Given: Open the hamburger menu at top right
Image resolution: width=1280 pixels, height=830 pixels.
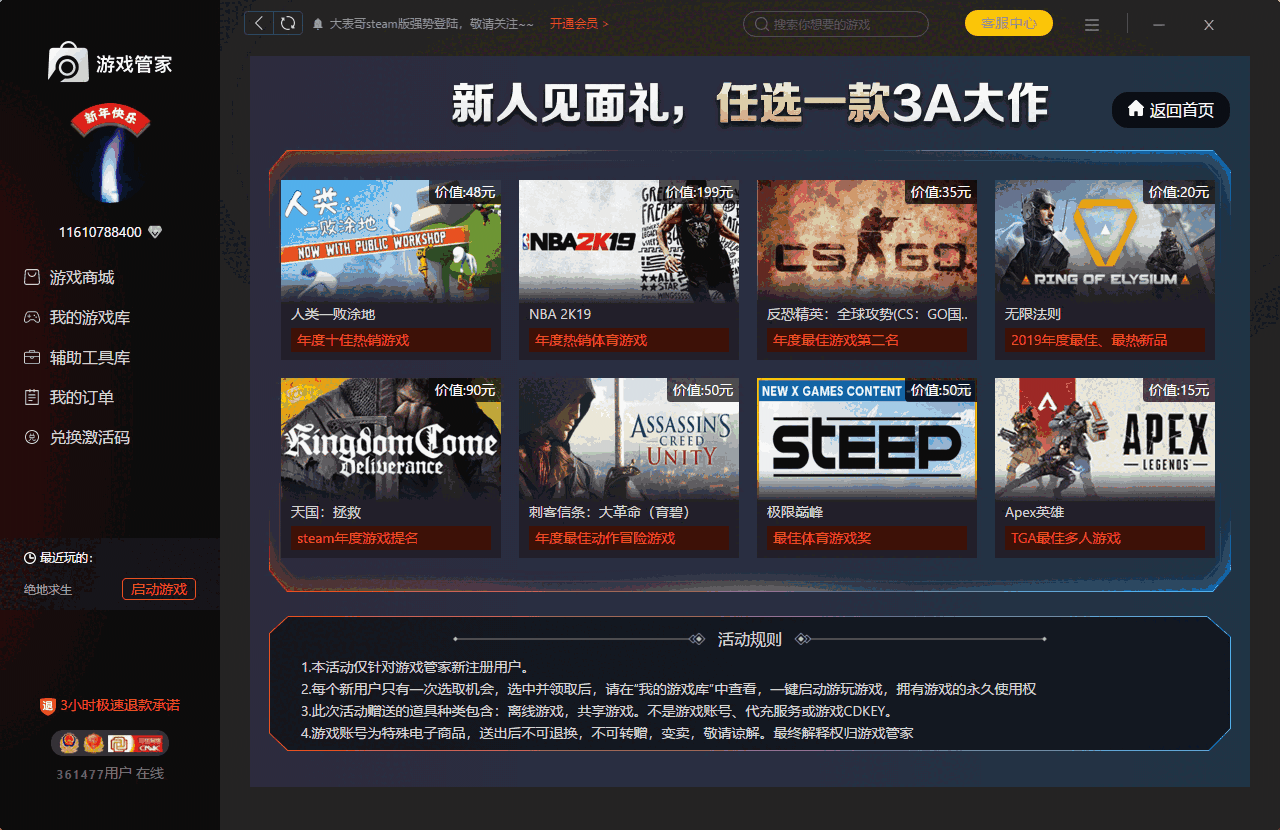Looking at the screenshot, I should [1092, 24].
